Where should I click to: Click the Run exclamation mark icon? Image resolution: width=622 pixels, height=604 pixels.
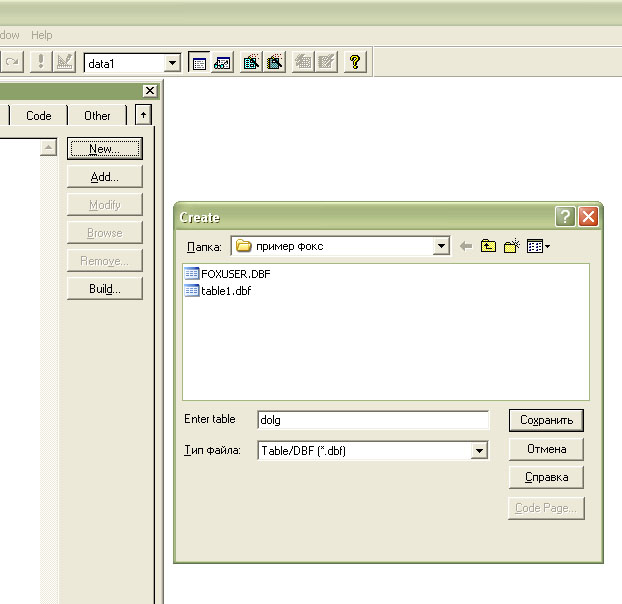tap(41, 62)
